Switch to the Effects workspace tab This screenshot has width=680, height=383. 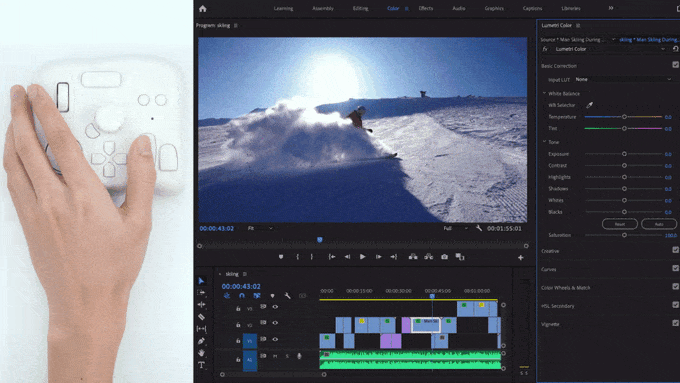[x=426, y=8]
